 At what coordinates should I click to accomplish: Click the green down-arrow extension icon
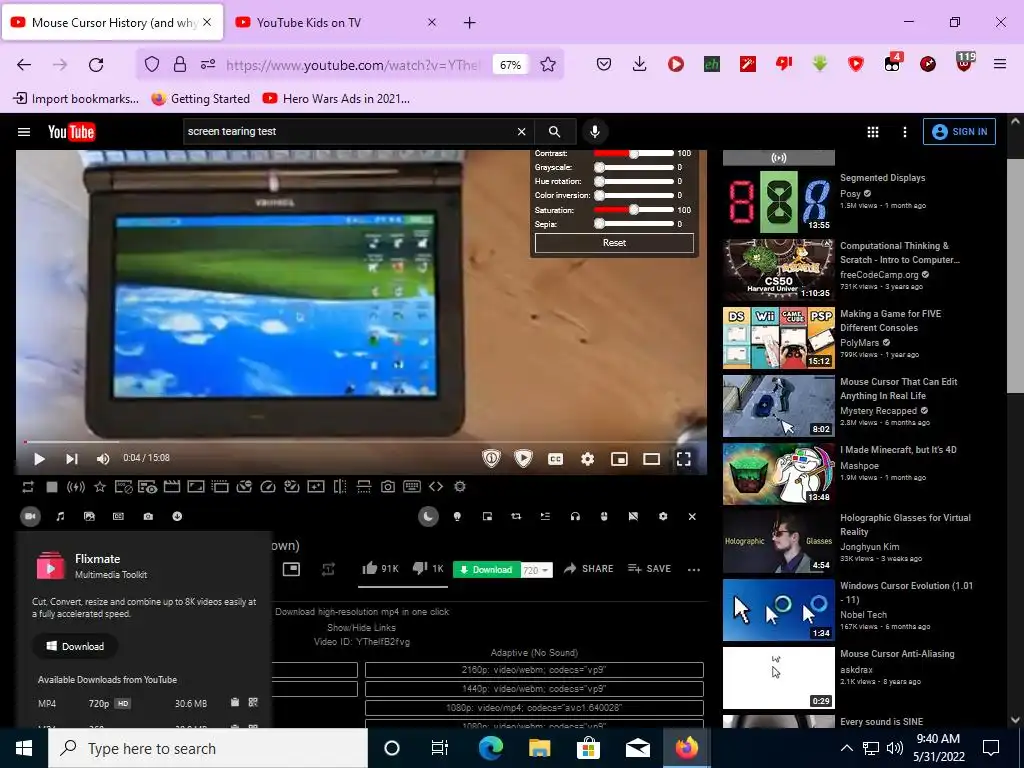click(x=820, y=64)
